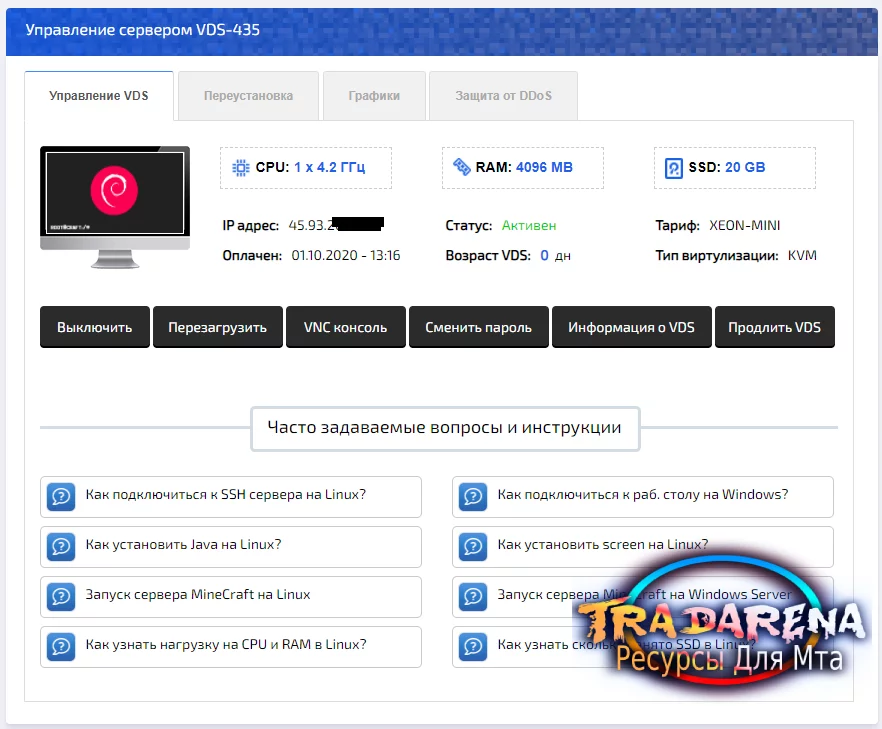
Task: Open the VNC консоль
Action: coord(345,327)
